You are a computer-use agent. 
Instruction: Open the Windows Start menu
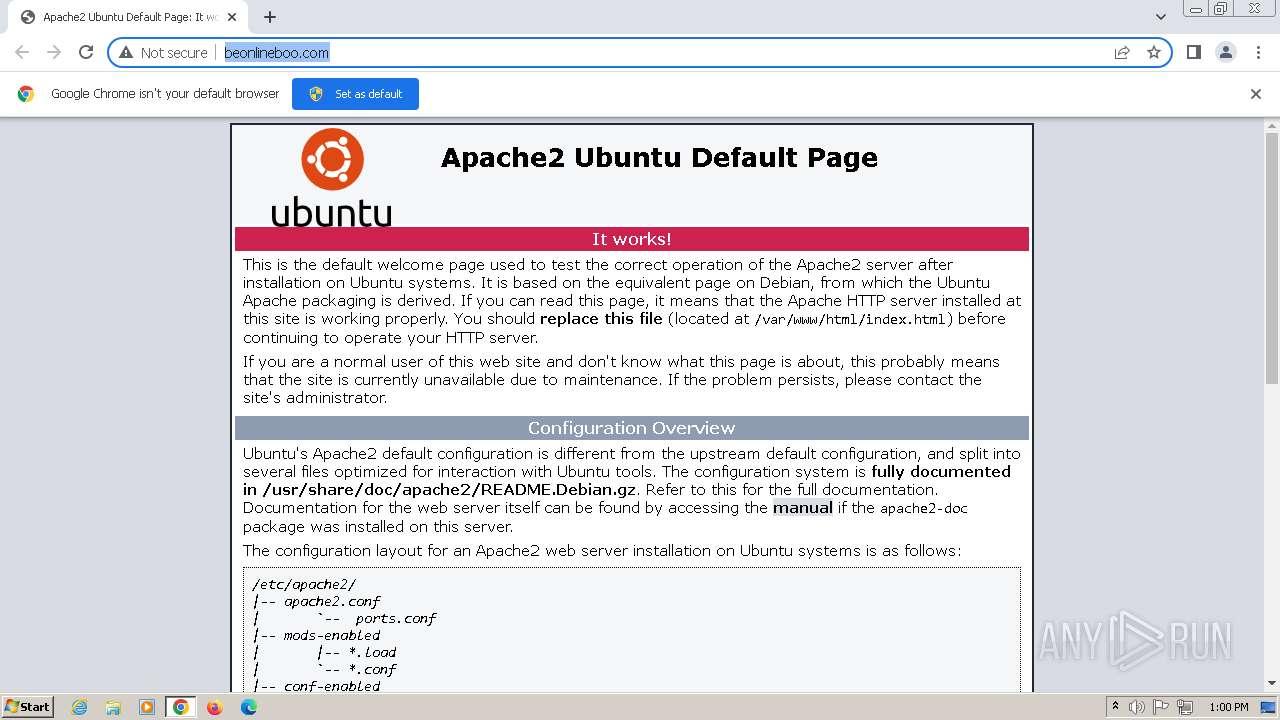(28, 706)
